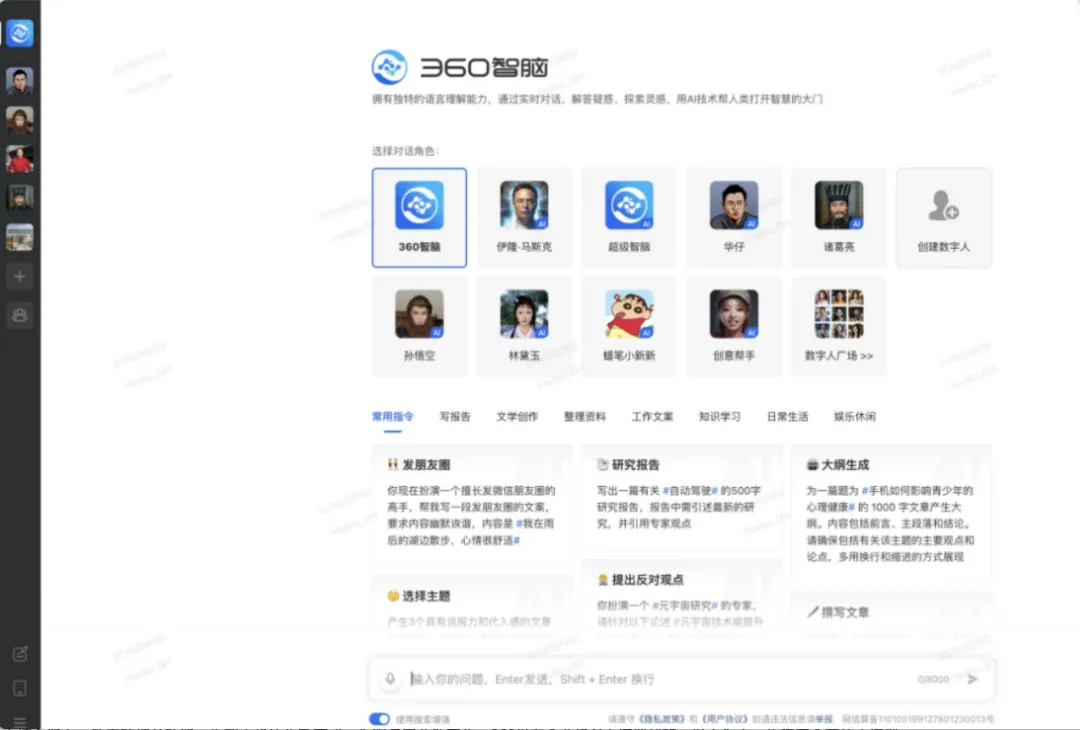Open the hamburger menu at sidebar bottom

click(x=20, y=721)
